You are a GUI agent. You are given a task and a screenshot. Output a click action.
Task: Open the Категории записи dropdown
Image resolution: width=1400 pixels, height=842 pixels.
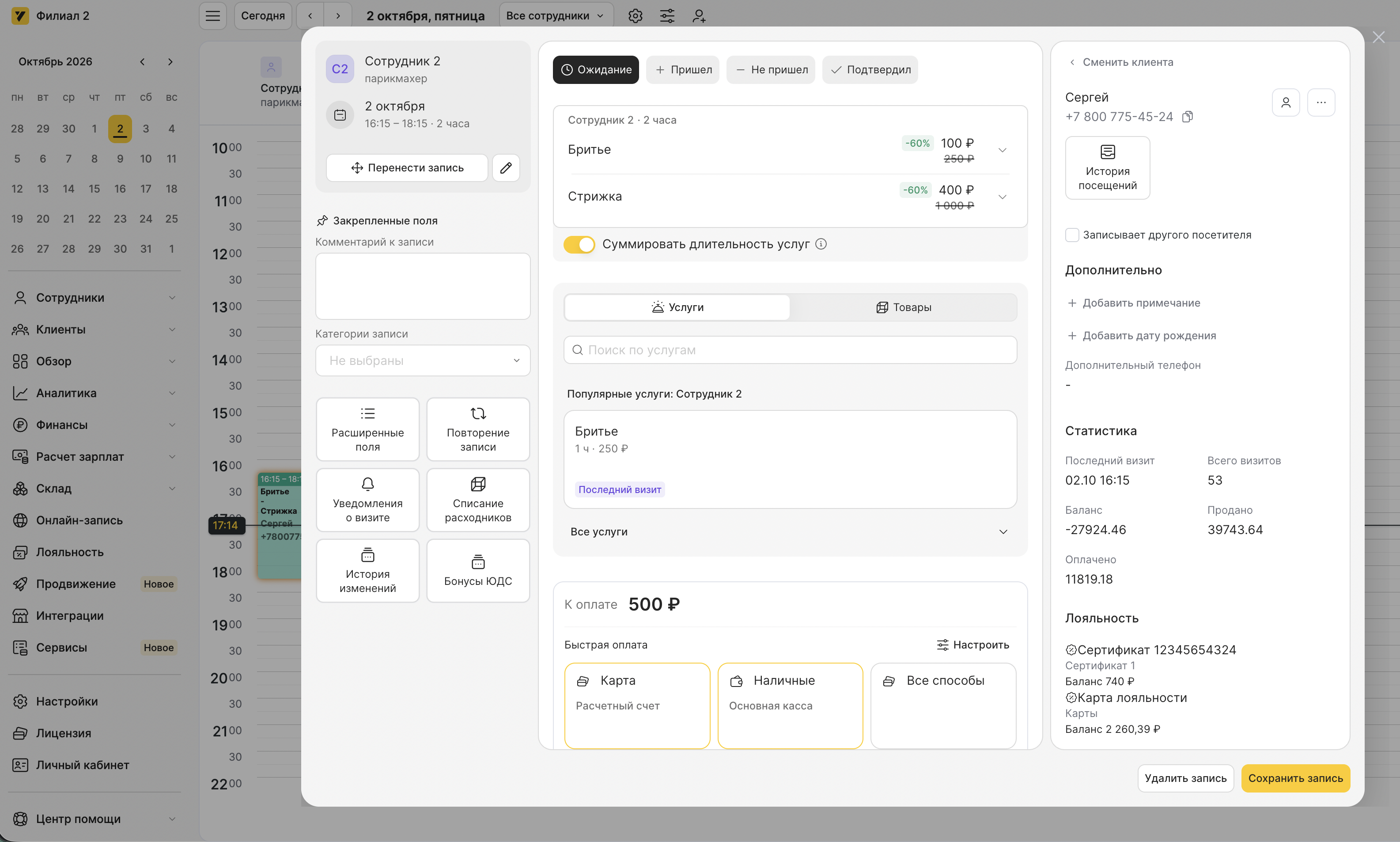coord(423,360)
